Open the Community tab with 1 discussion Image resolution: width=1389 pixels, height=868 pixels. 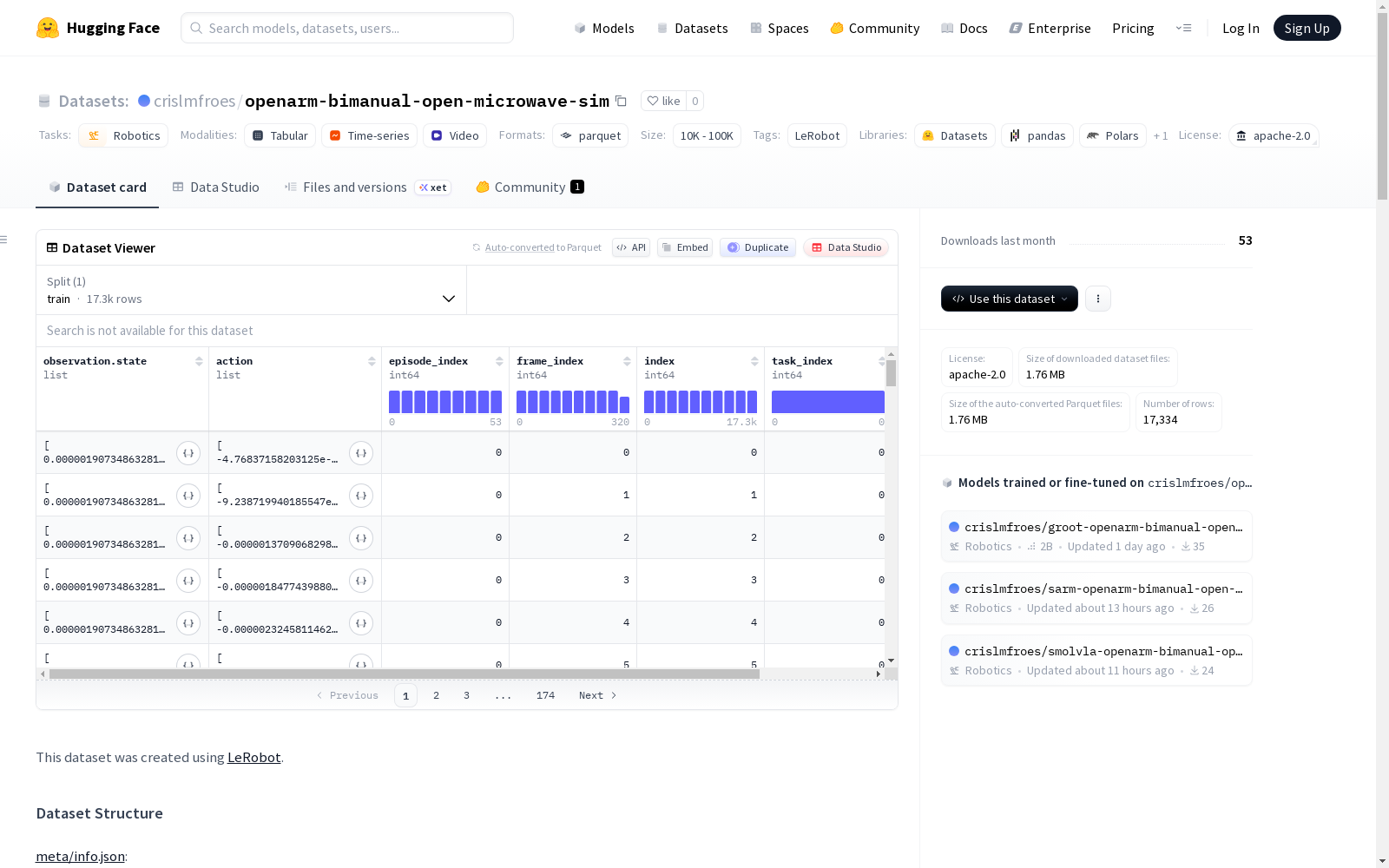coord(530,187)
